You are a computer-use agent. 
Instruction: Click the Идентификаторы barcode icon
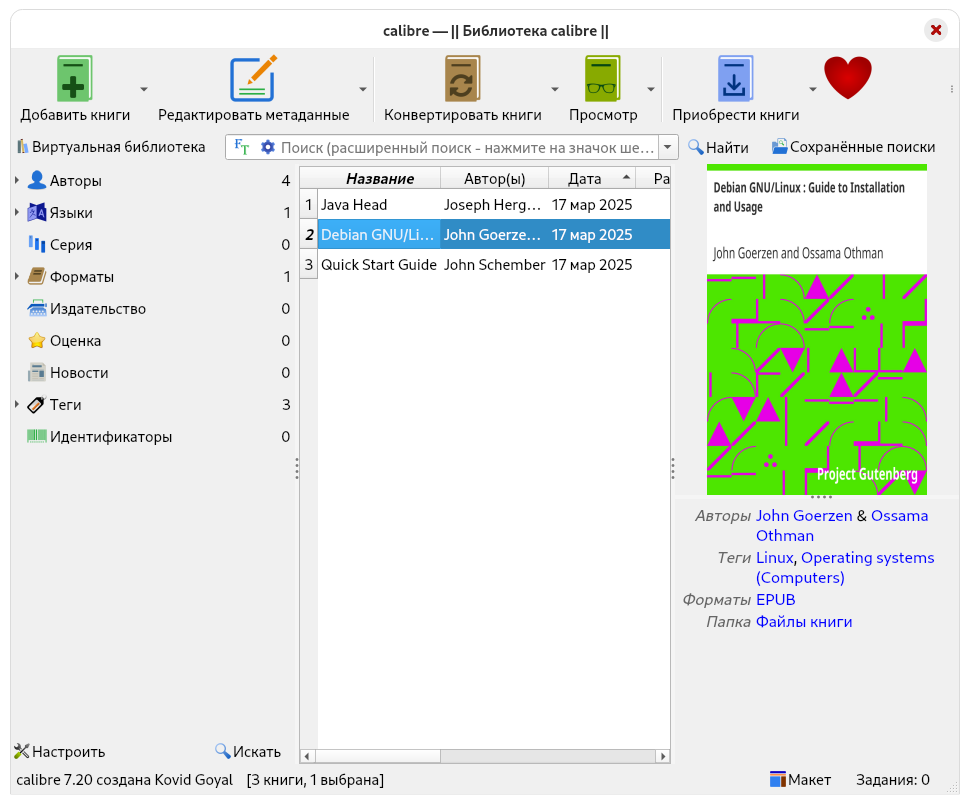(x=37, y=436)
